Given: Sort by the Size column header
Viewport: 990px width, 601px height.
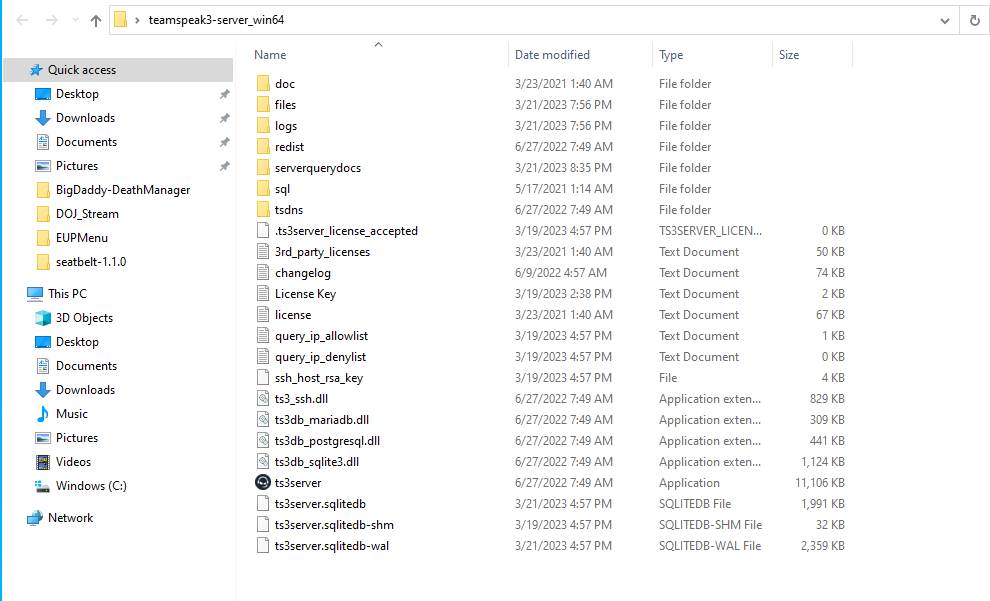Looking at the screenshot, I should tap(789, 55).
